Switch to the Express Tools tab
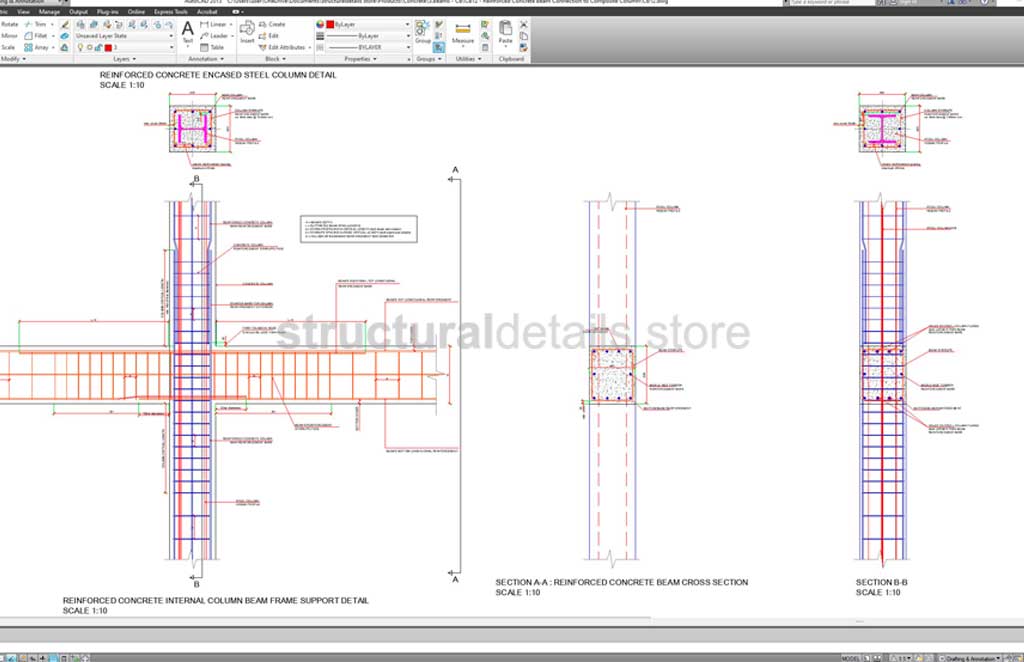The height and width of the screenshot is (662, 1024). [171, 11]
